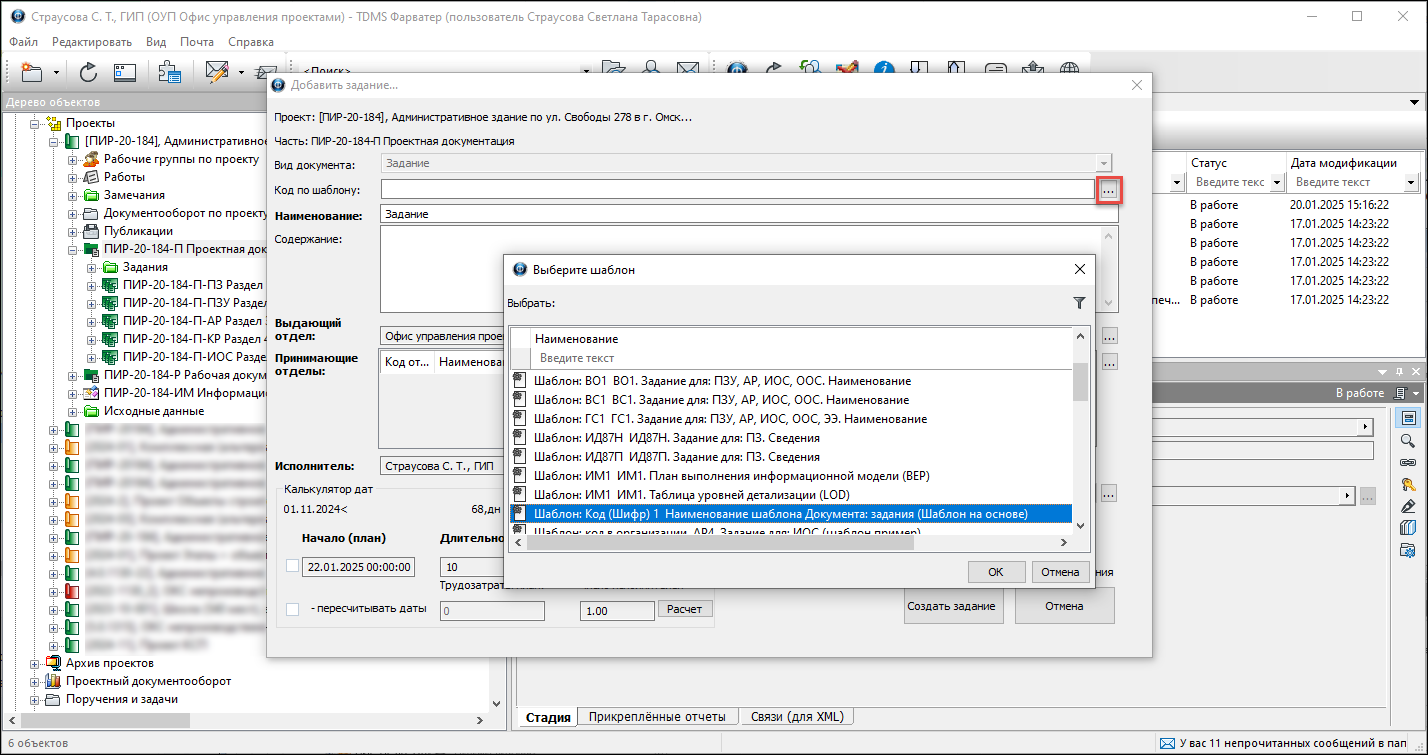This screenshot has height=755, width=1428.
Task: Click the keys icon in right sidebar
Action: [1408, 484]
